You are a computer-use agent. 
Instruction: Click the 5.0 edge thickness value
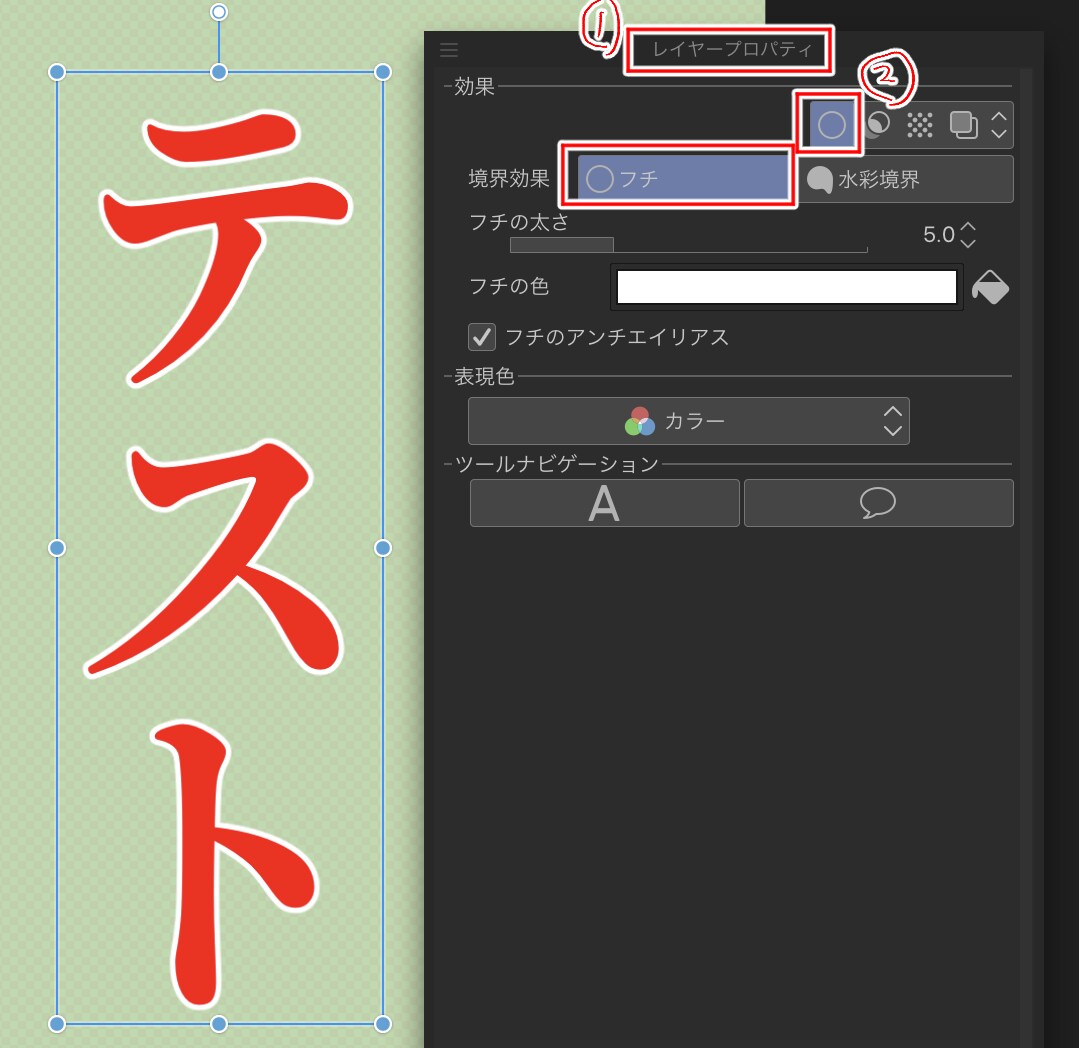tap(939, 235)
